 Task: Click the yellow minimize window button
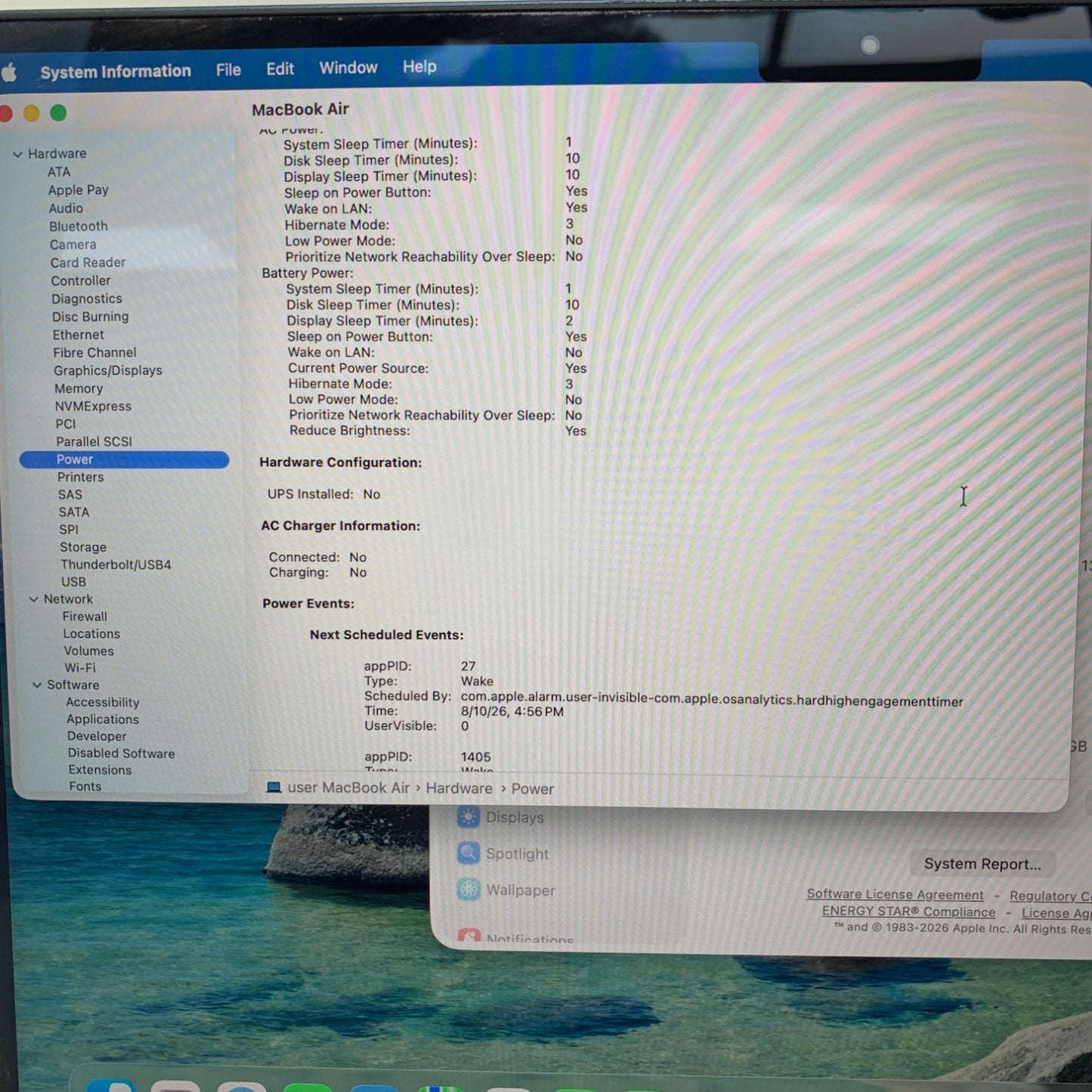tap(32, 113)
